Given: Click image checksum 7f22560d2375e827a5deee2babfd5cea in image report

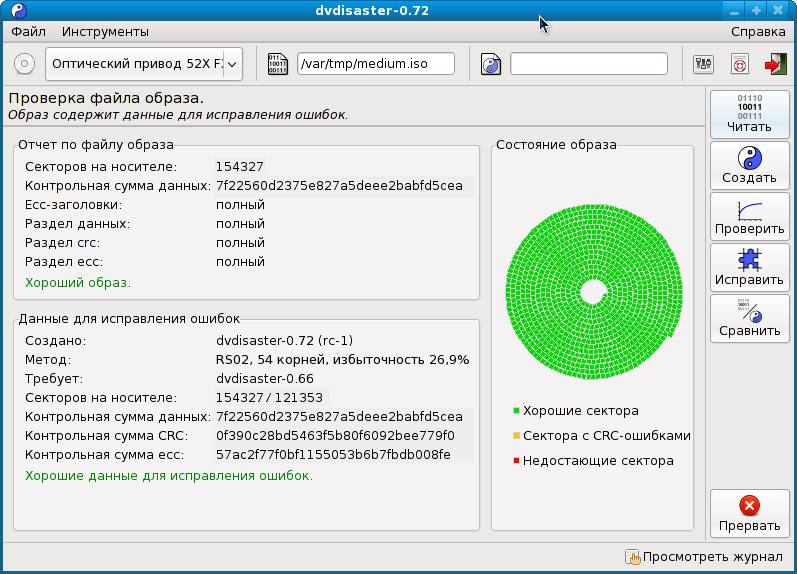Looking at the screenshot, I should [339, 186].
